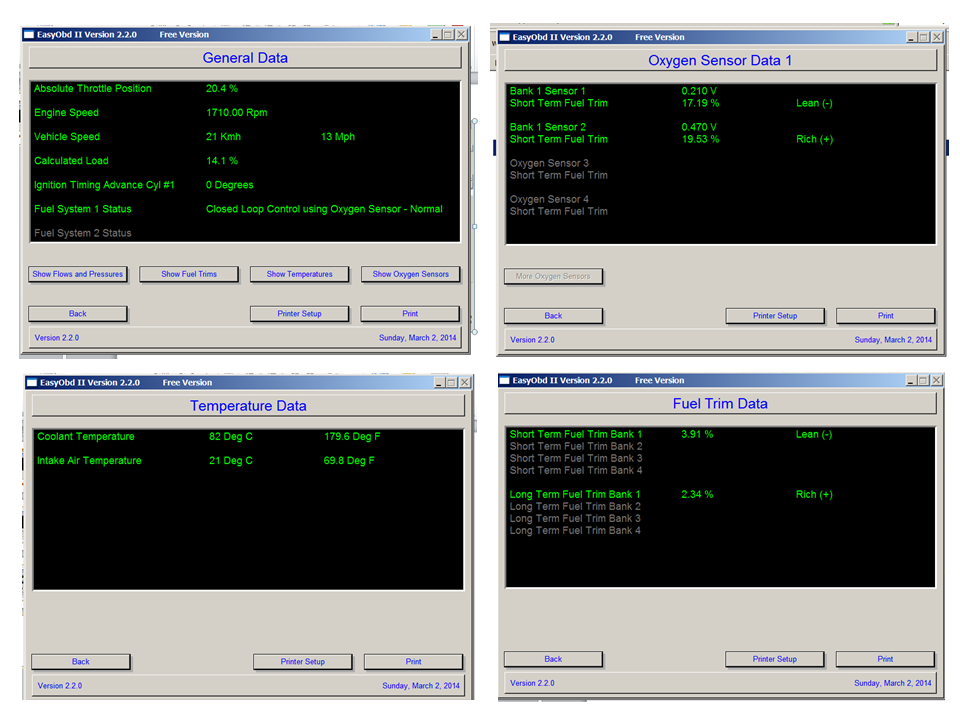Screen dimensions: 960x720
Task: Click the EasyObd icon in General Data title bar
Action: [x=29, y=33]
